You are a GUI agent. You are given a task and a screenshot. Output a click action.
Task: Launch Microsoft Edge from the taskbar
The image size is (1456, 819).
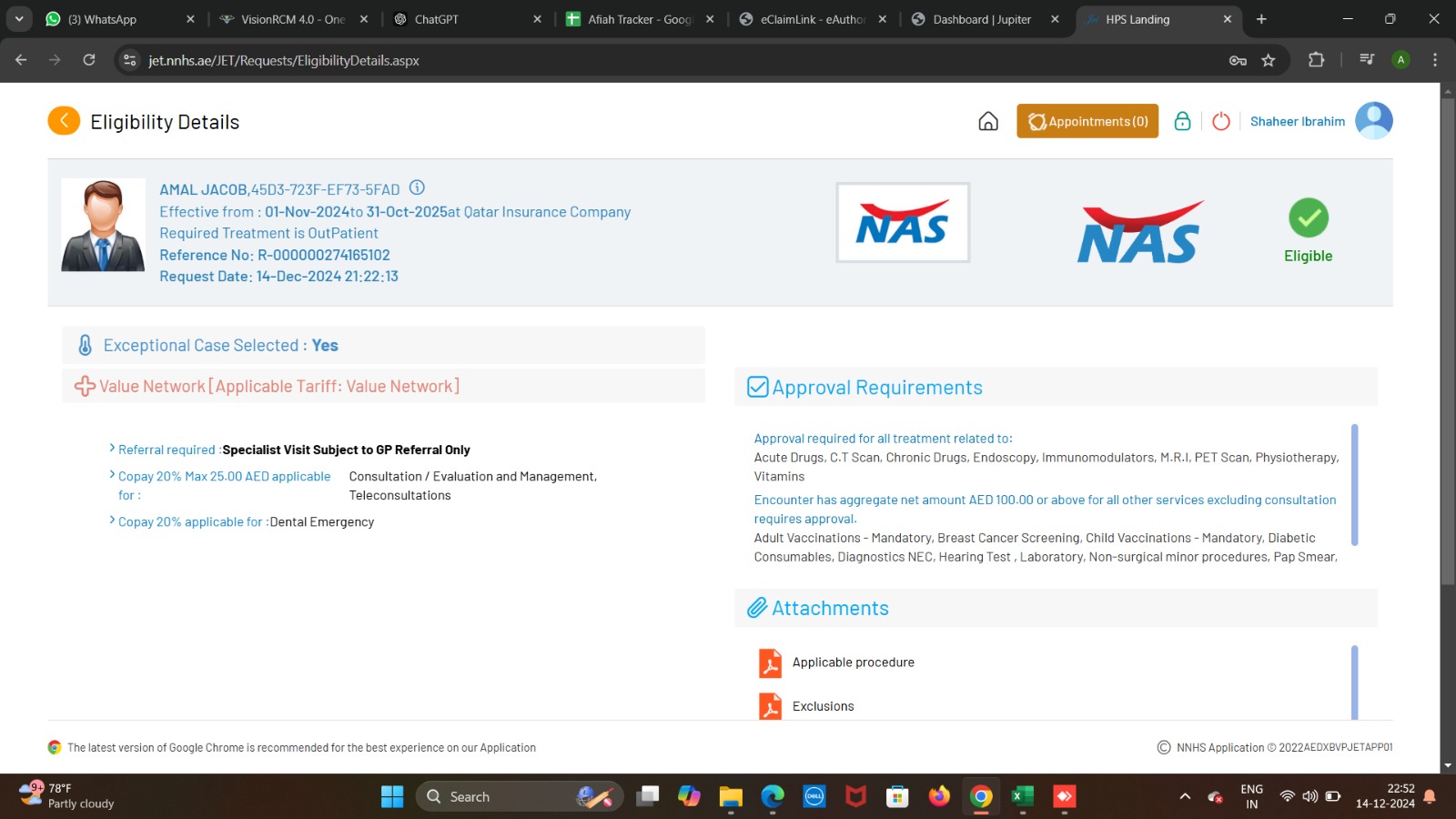tap(773, 797)
